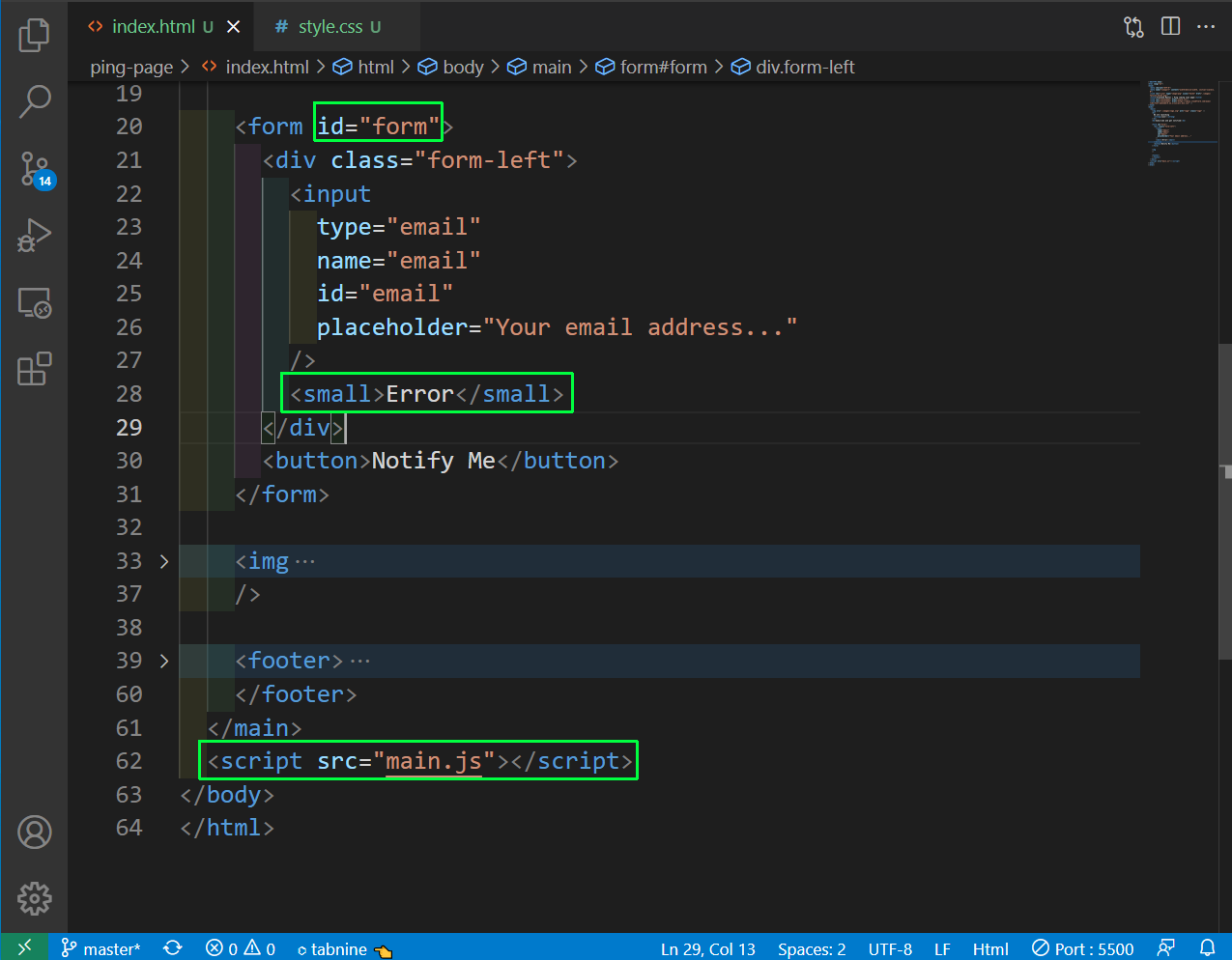
Task: Click the folded ellipsis after img
Action: (x=304, y=562)
